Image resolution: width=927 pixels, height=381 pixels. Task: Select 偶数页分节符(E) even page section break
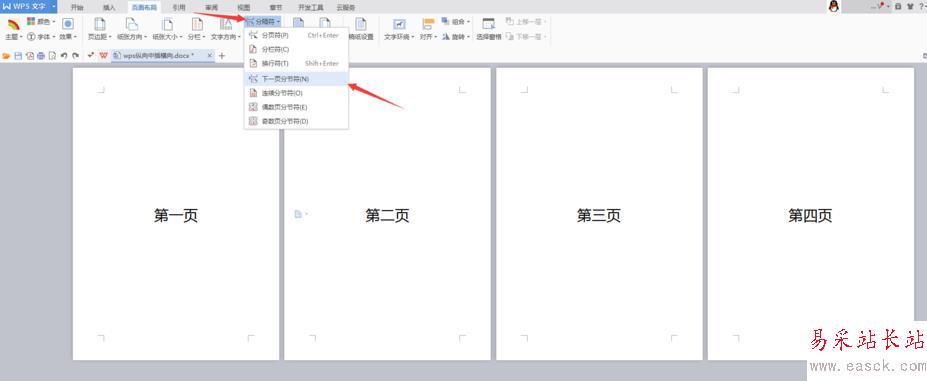[x=296, y=107]
